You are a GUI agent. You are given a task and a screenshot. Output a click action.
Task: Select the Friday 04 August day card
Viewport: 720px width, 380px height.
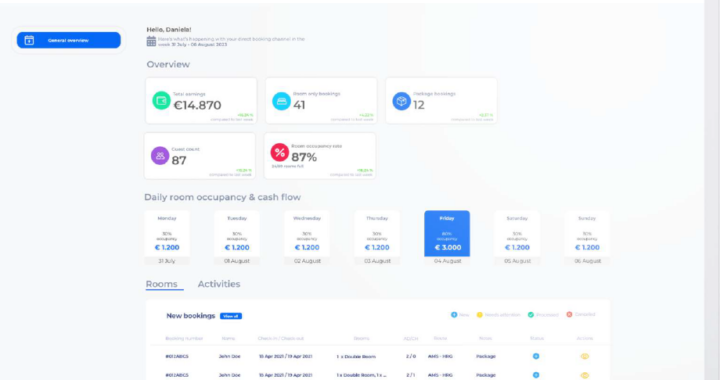click(x=447, y=238)
